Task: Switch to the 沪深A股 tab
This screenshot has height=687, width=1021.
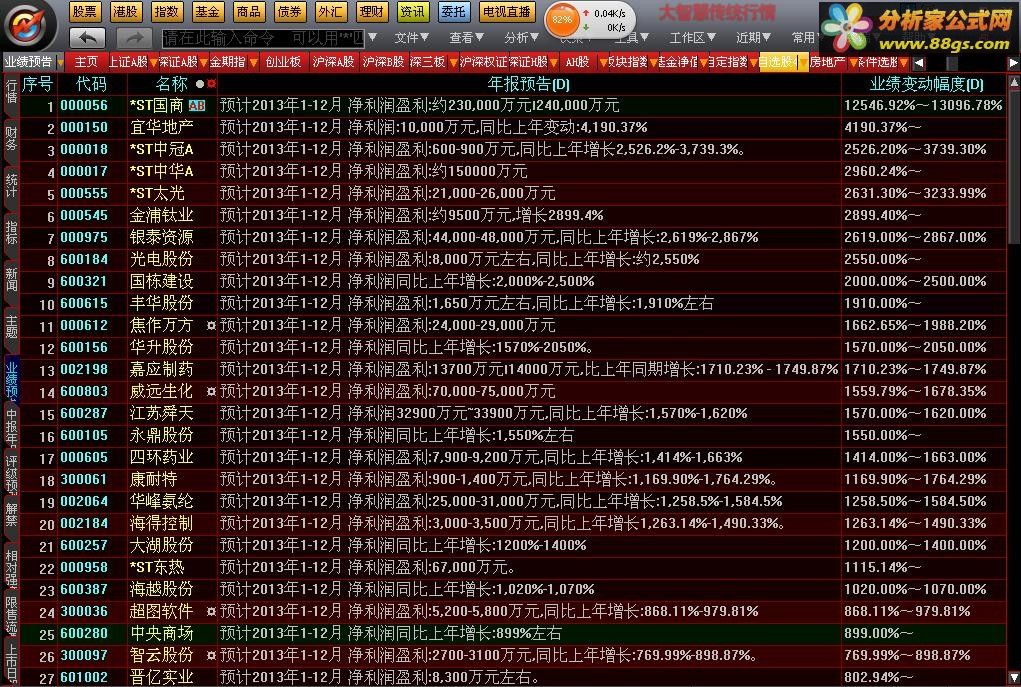Action: 333,62
